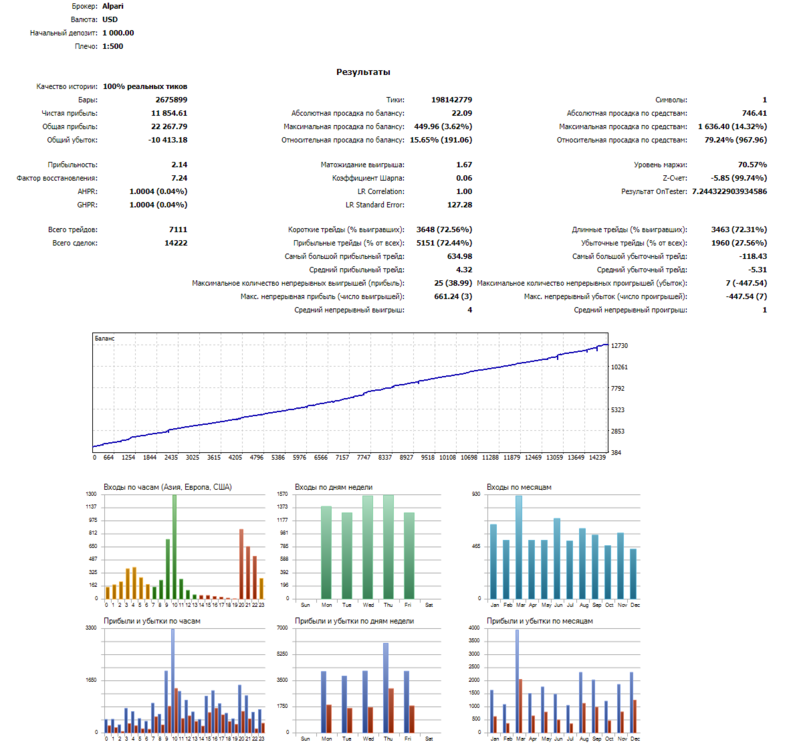Click the "Коэффициент Шарпа:" label
This screenshot has height=750, width=793.
368,178
